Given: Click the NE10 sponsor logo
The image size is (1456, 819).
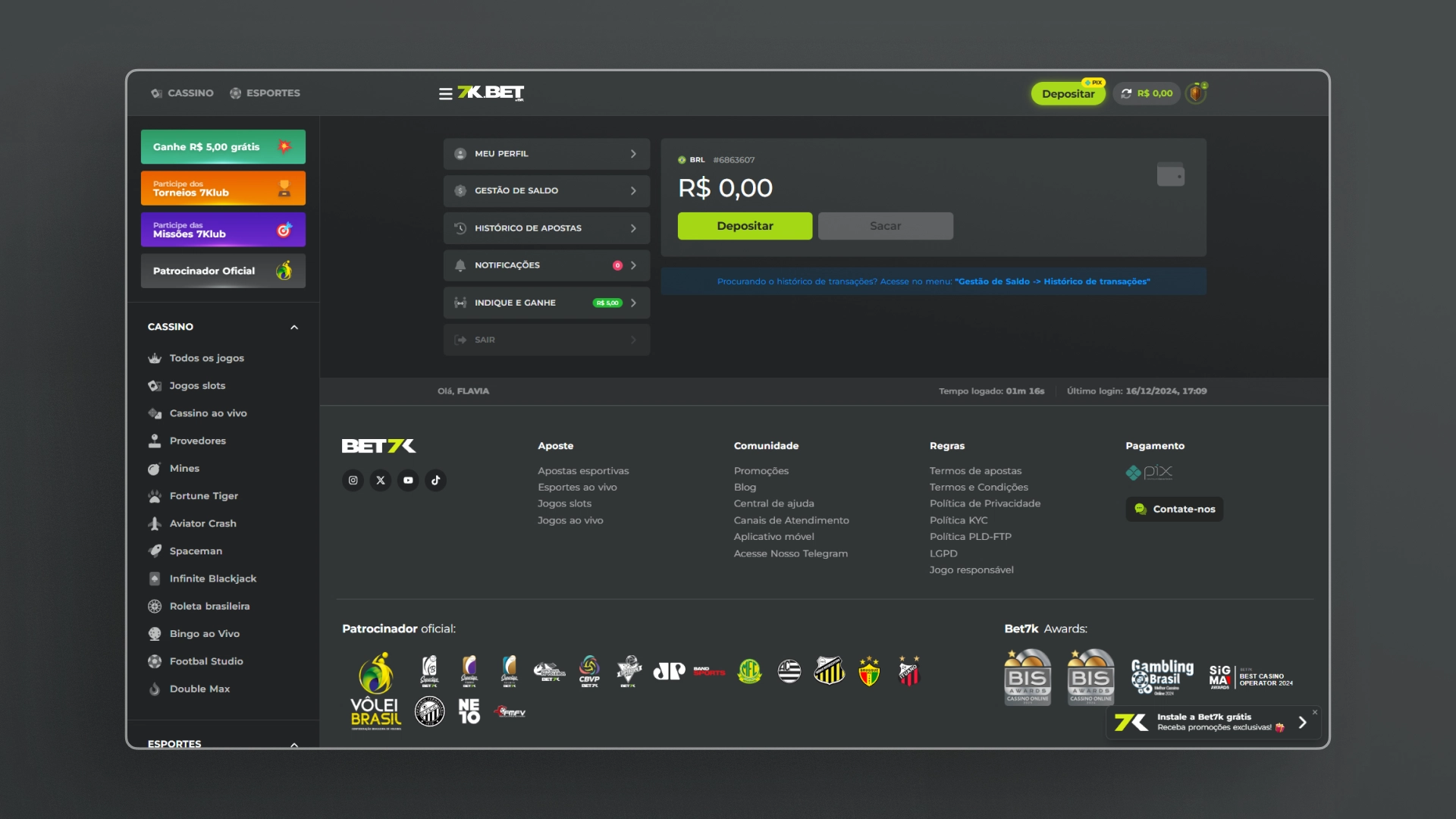Looking at the screenshot, I should [469, 711].
